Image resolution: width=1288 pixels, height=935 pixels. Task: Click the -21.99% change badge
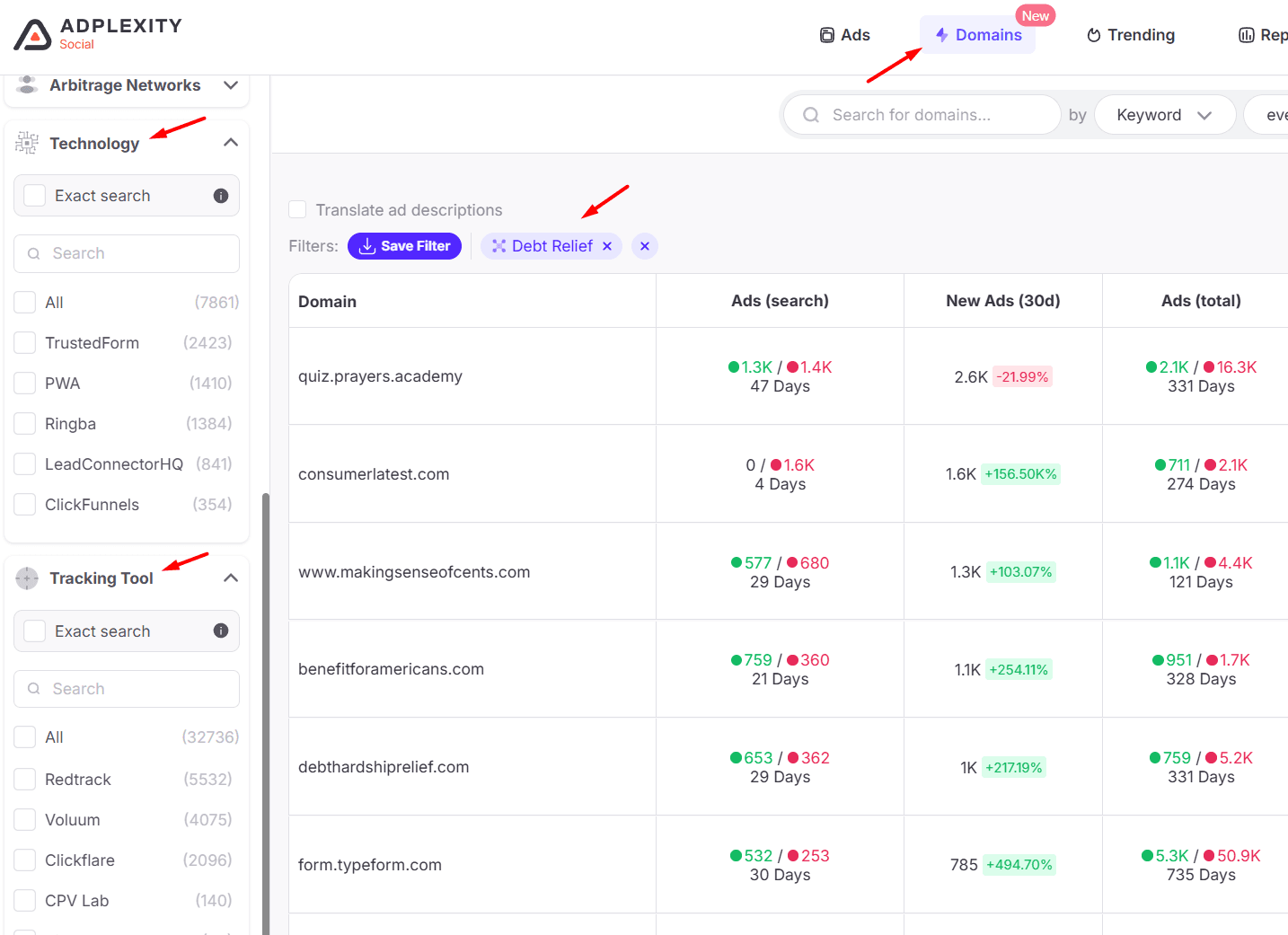1022,377
